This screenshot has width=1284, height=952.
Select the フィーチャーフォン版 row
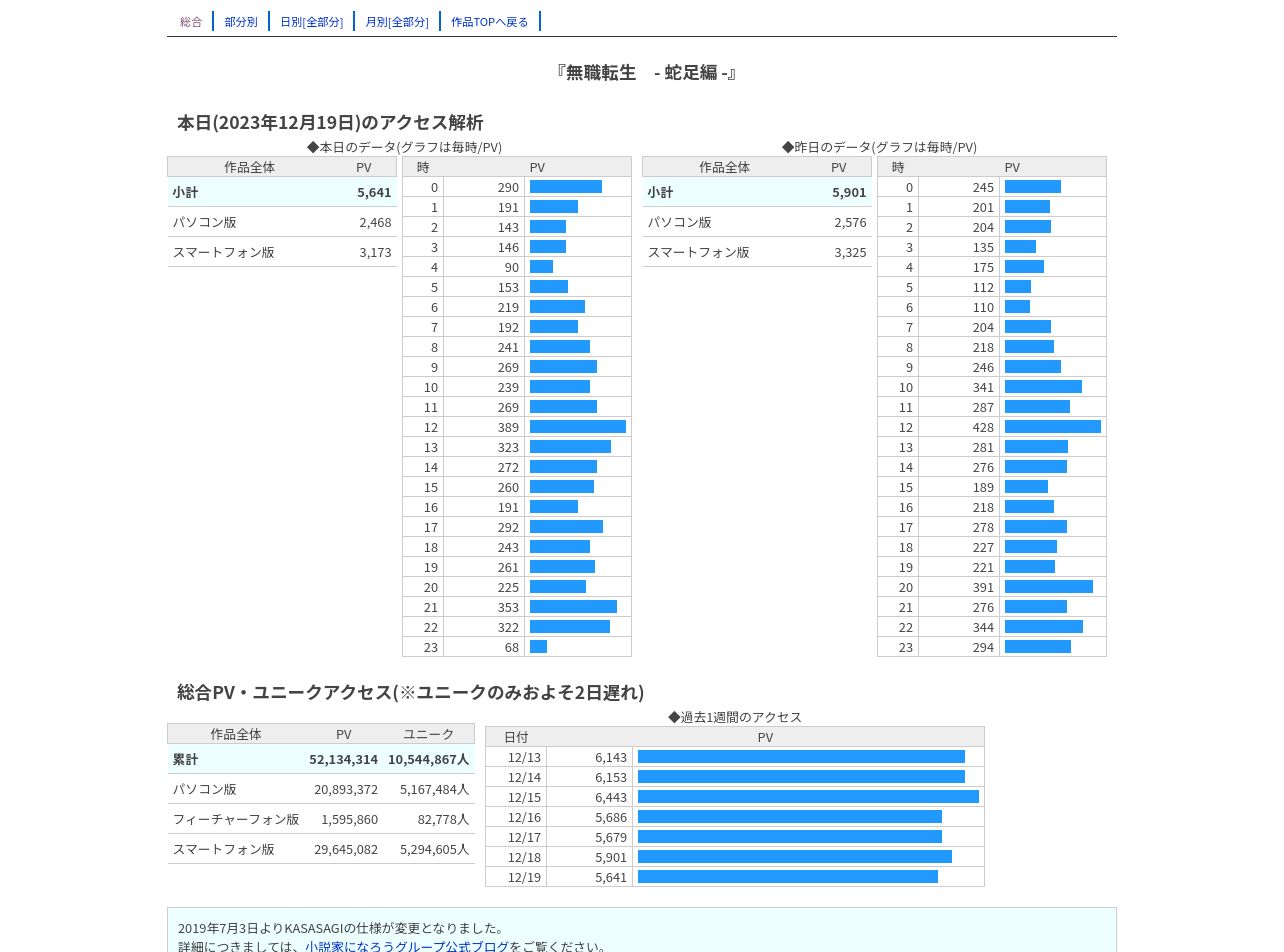(x=321, y=819)
